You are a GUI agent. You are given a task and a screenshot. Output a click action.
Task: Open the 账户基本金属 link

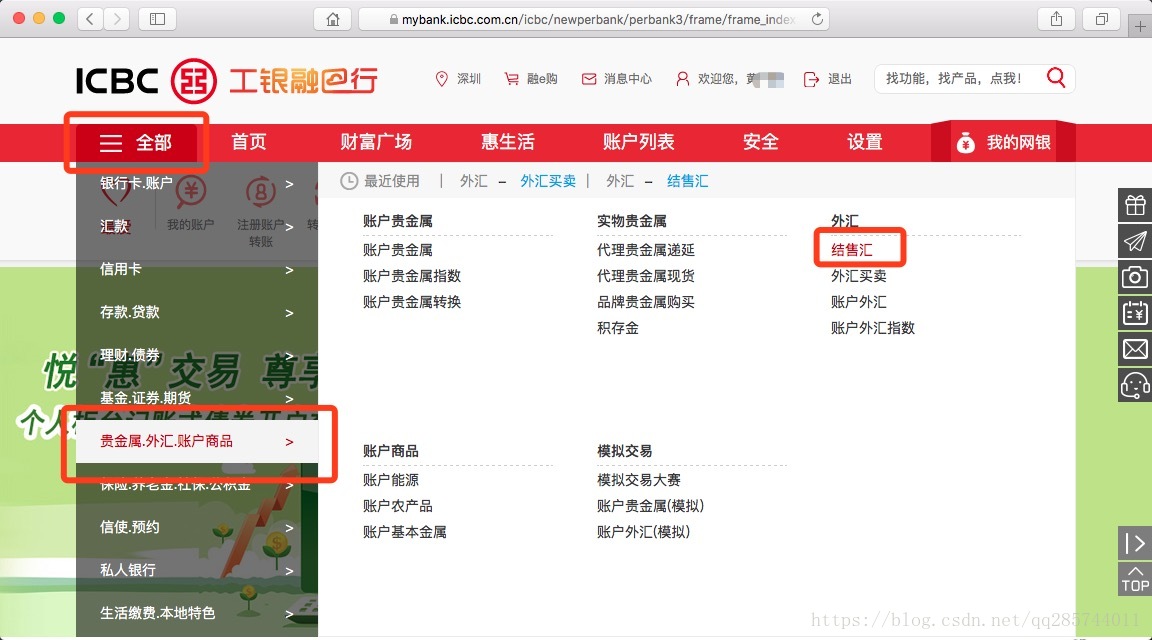pos(405,532)
